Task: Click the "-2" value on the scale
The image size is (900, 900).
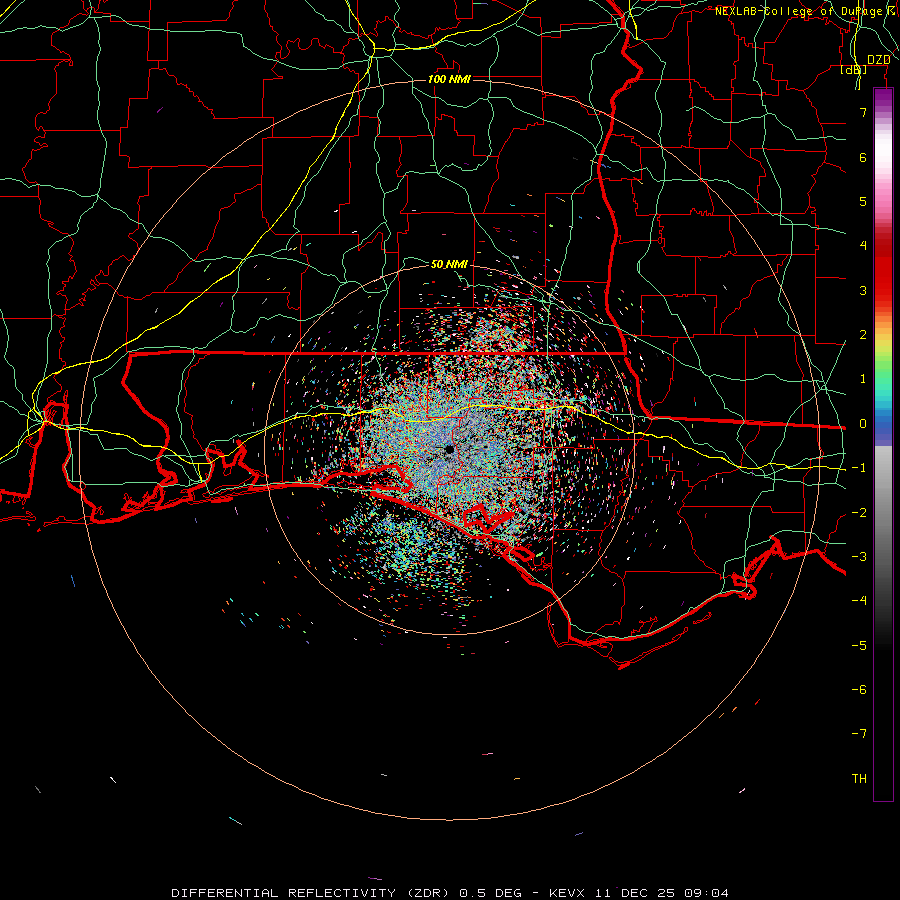Action: [859, 513]
